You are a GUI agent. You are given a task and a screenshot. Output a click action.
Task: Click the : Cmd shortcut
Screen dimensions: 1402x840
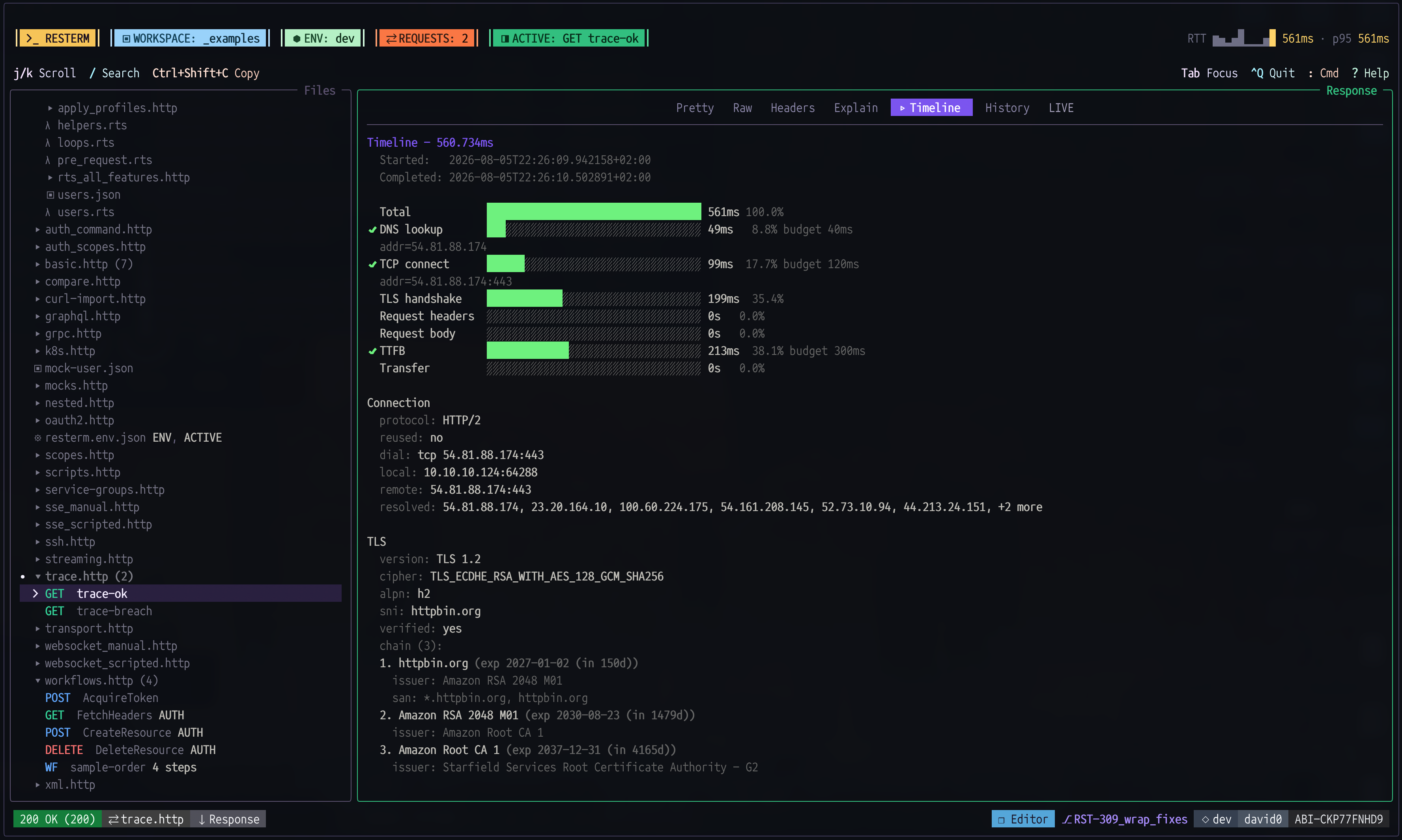pos(1323,73)
